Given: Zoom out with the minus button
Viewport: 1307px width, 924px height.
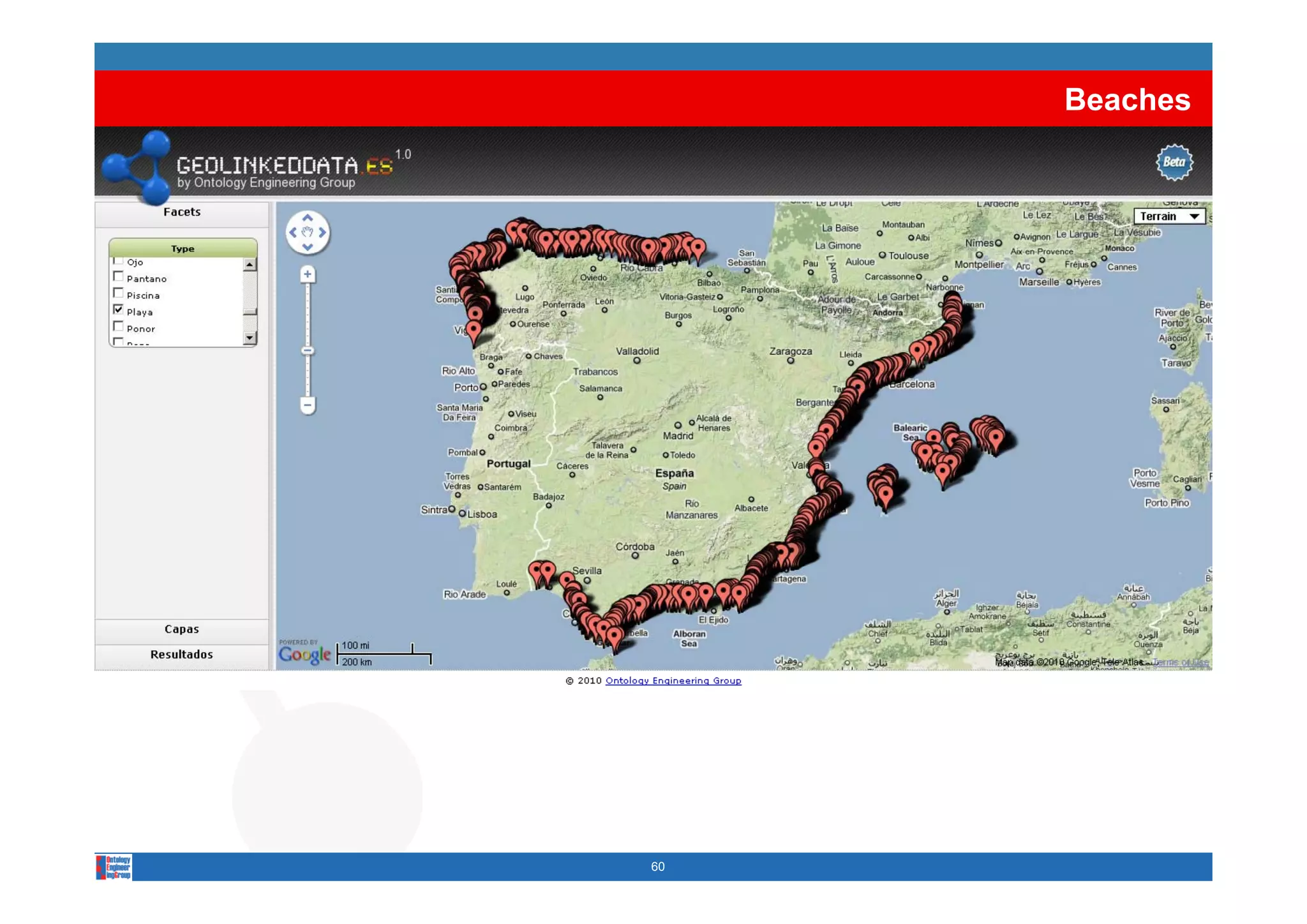Looking at the screenshot, I should pyautogui.click(x=308, y=405).
